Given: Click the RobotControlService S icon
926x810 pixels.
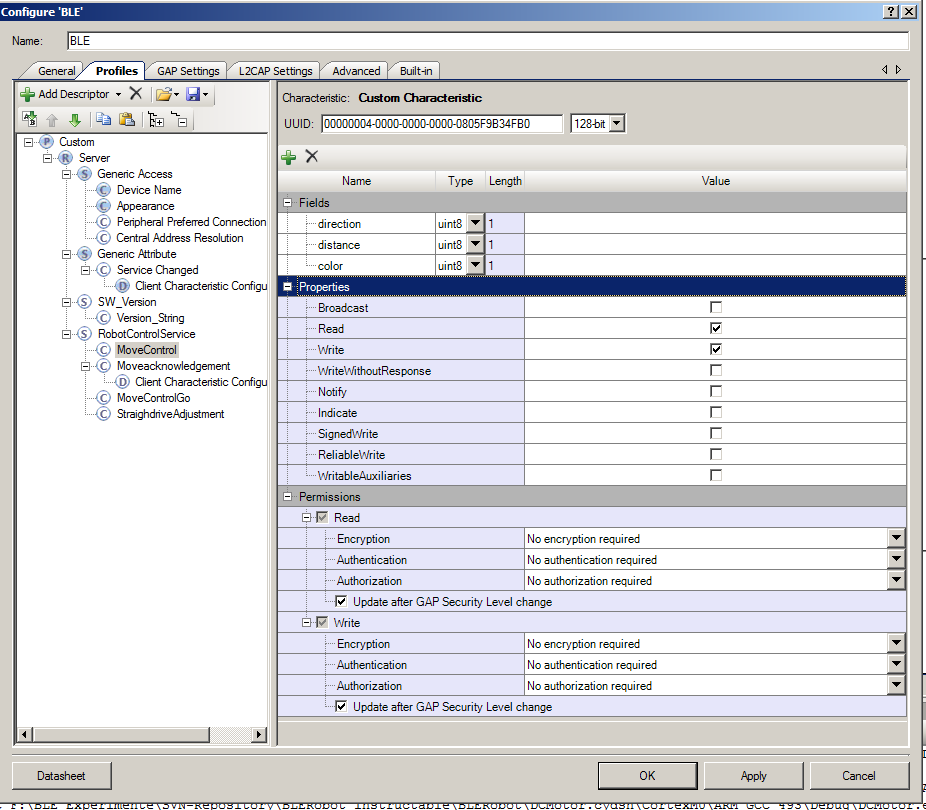Looking at the screenshot, I should (x=84, y=334).
